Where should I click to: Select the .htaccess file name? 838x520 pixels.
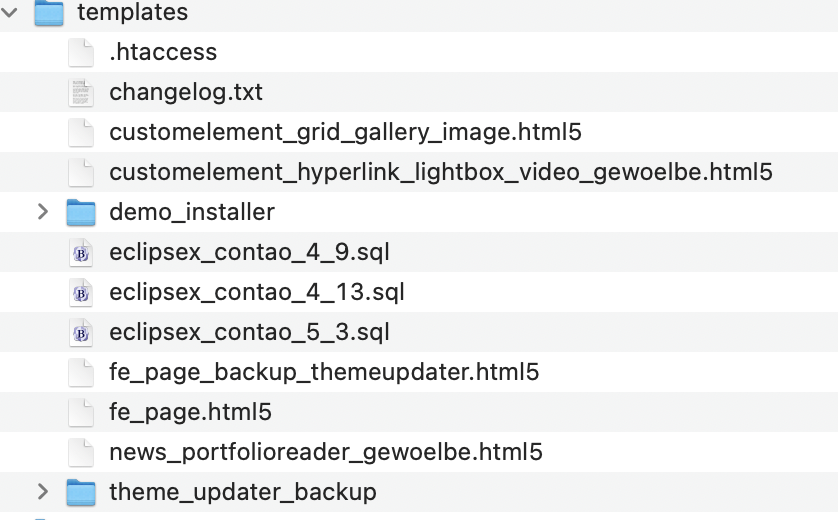(x=163, y=52)
